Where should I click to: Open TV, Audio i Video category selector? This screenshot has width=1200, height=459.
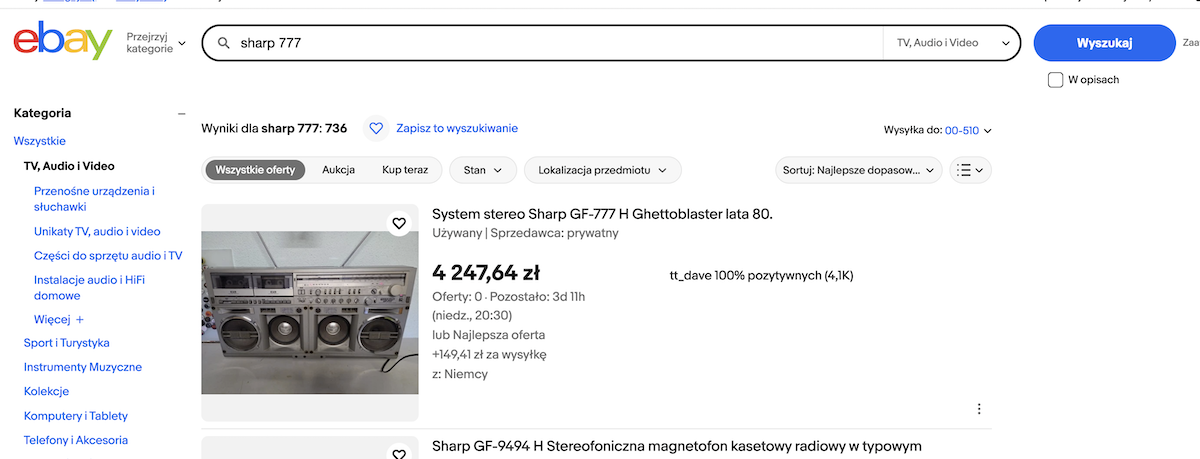(x=953, y=44)
